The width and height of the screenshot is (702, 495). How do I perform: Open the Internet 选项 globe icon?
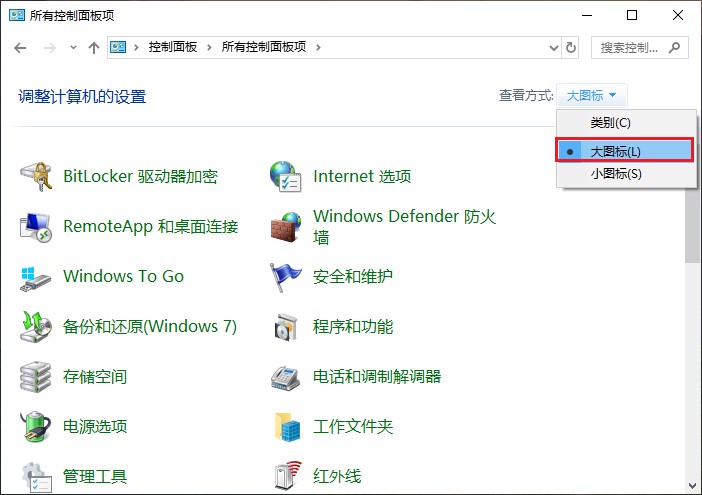click(286, 176)
